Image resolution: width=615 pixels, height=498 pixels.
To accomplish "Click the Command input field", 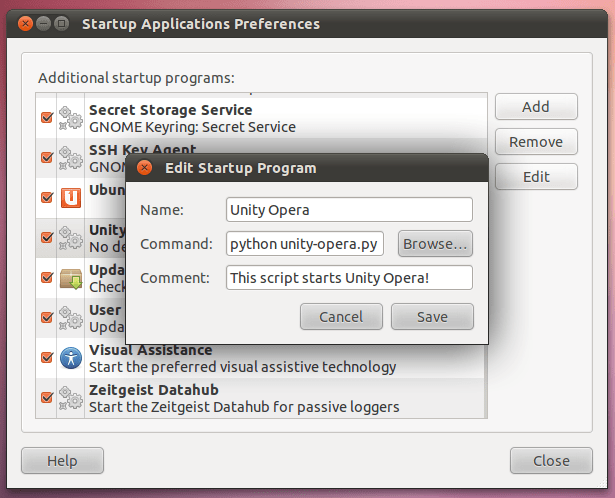I will coord(306,243).
